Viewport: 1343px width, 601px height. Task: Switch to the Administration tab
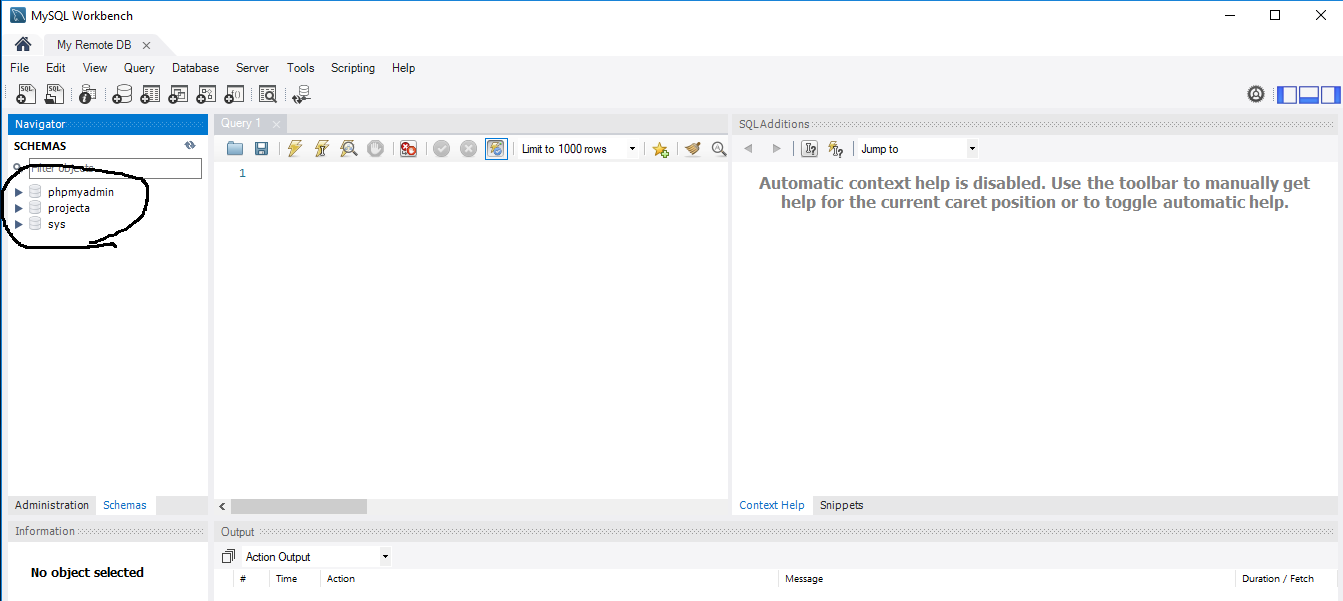tap(52, 505)
